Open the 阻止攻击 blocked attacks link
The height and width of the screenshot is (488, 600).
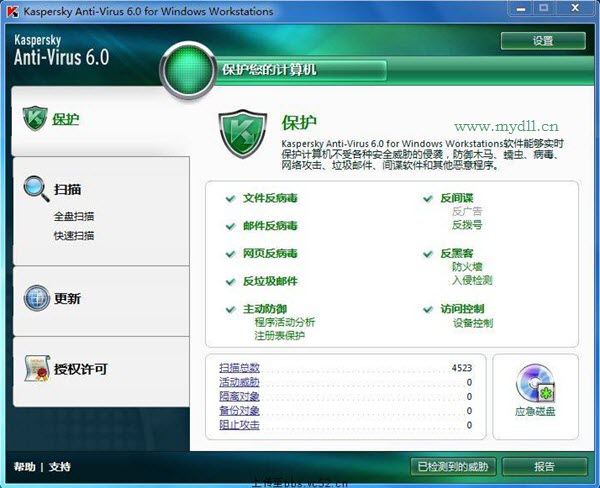point(239,425)
